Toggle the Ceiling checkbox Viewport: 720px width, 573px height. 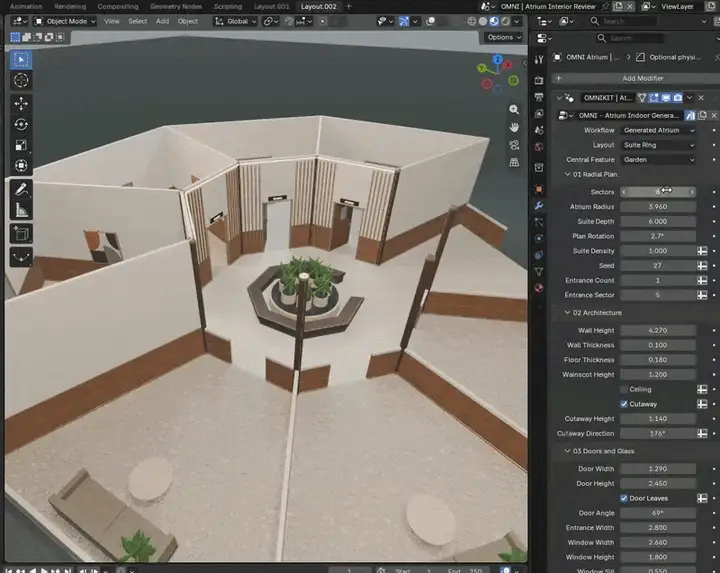click(x=624, y=389)
